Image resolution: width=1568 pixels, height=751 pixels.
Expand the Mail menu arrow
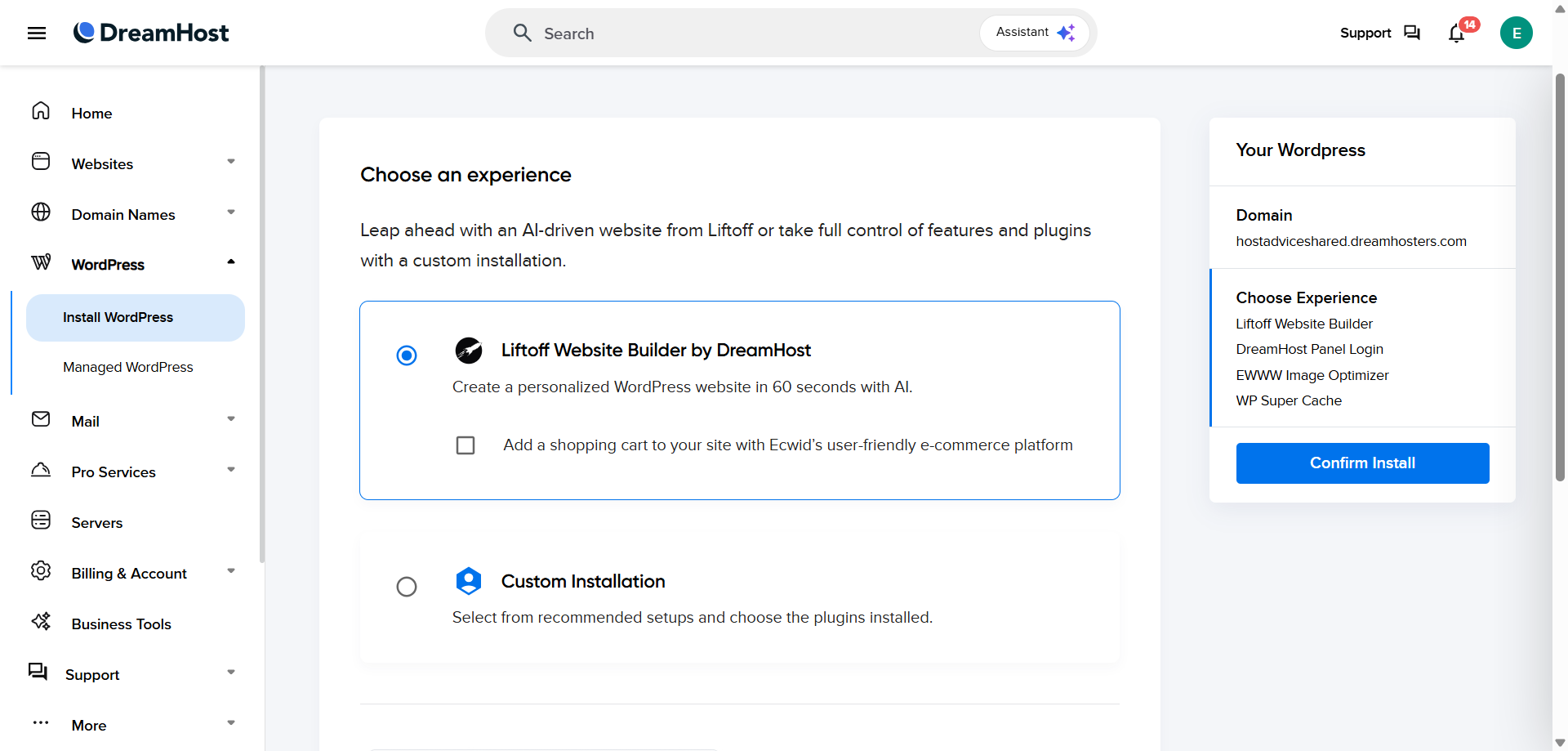coord(231,419)
